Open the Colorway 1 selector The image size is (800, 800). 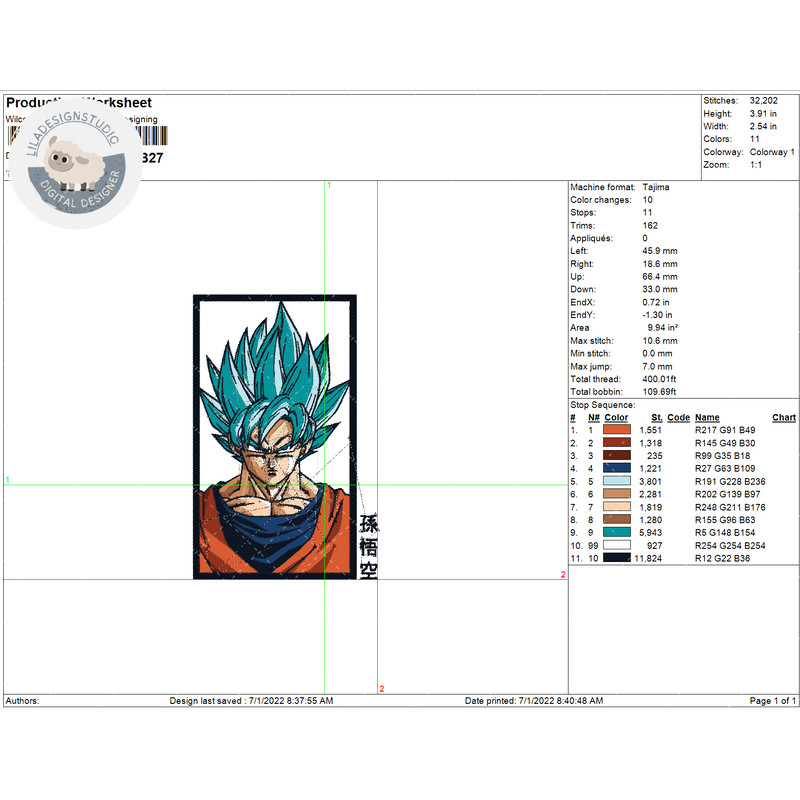pyautogui.click(x=770, y=150)
